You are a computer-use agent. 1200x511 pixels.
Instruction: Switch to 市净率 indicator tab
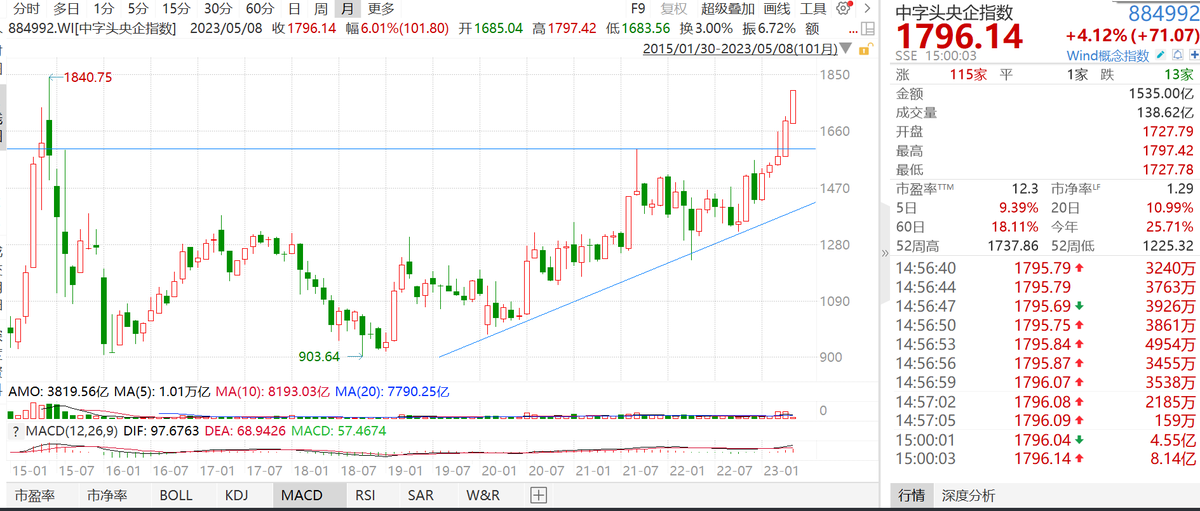pyautogui.click(x=107, y=495)
